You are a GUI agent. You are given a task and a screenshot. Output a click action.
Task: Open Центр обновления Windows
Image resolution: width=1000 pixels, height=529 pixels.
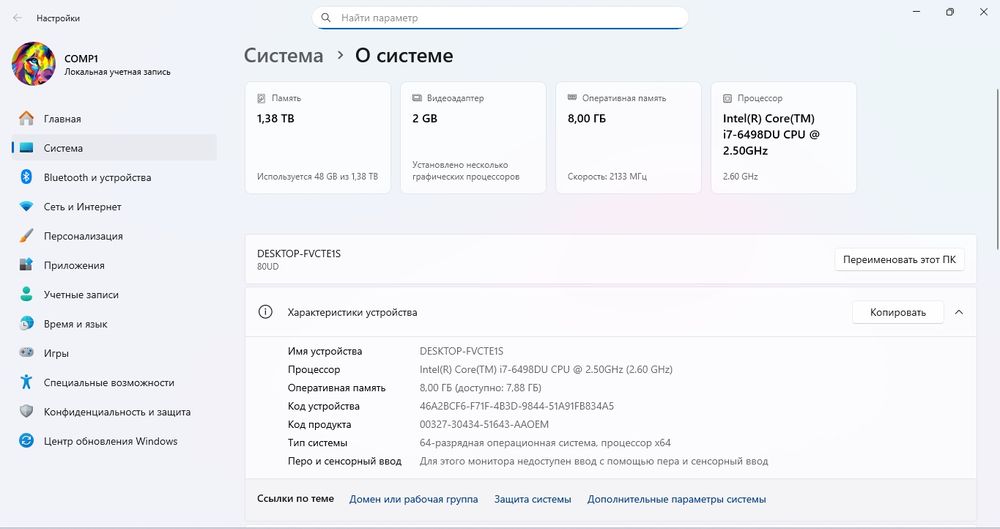click(x=114, y=441)
